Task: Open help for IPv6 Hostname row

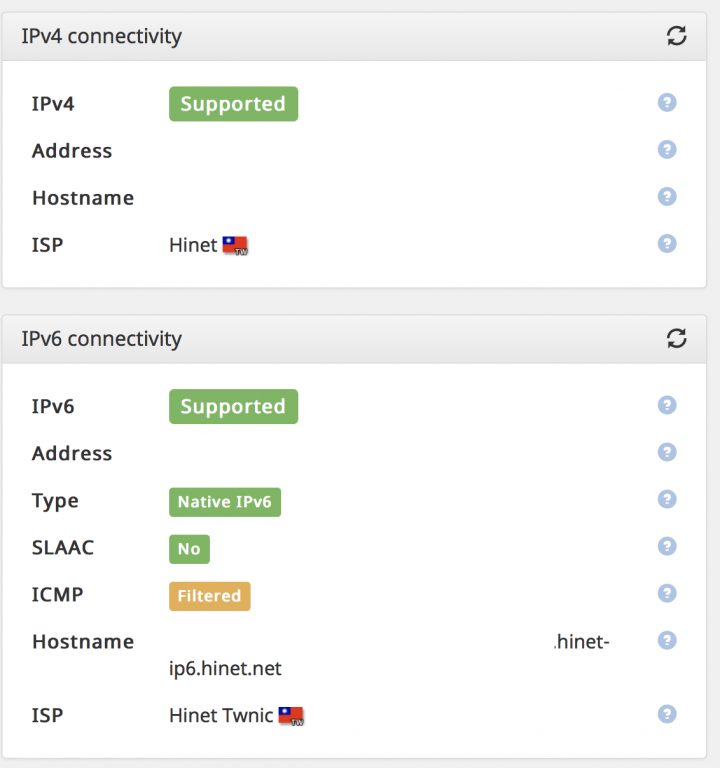Action: [x=667, y=640]
